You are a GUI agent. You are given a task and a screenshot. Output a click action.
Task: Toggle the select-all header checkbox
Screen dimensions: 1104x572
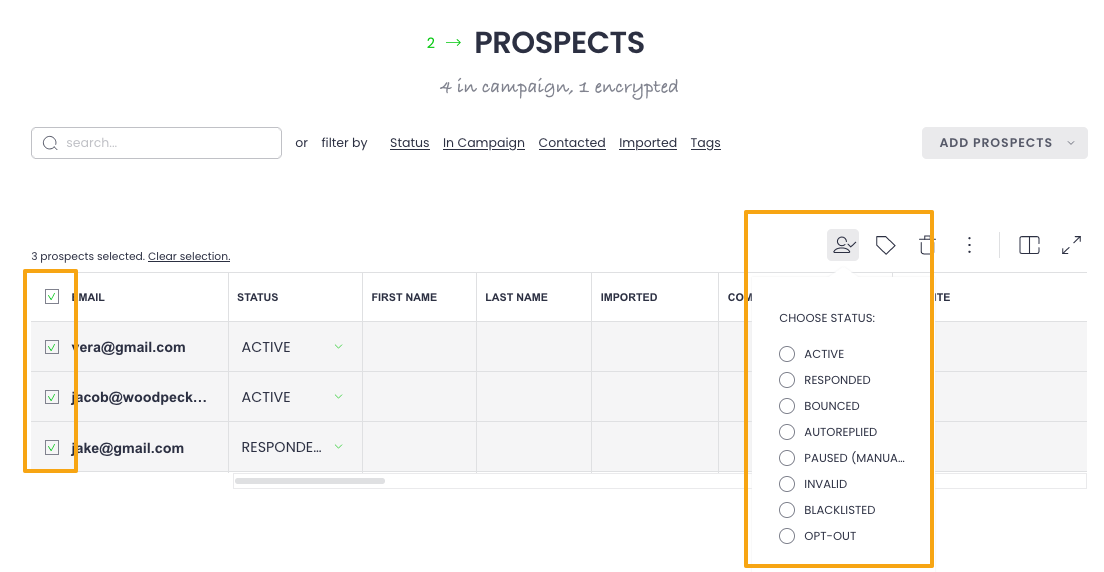pyautogui.click(x=52, y=297)
